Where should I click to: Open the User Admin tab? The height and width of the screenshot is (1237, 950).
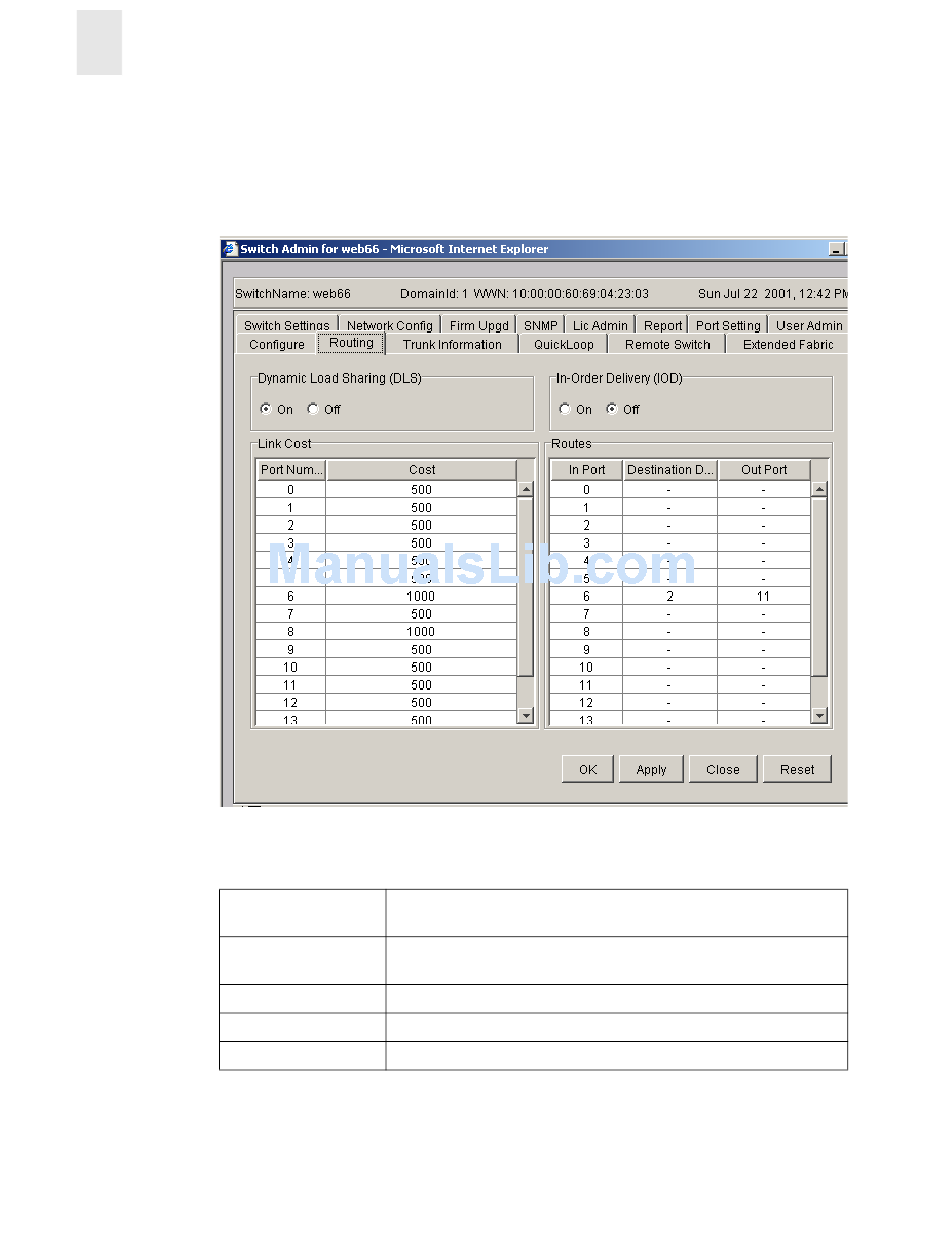pos(809,325)
